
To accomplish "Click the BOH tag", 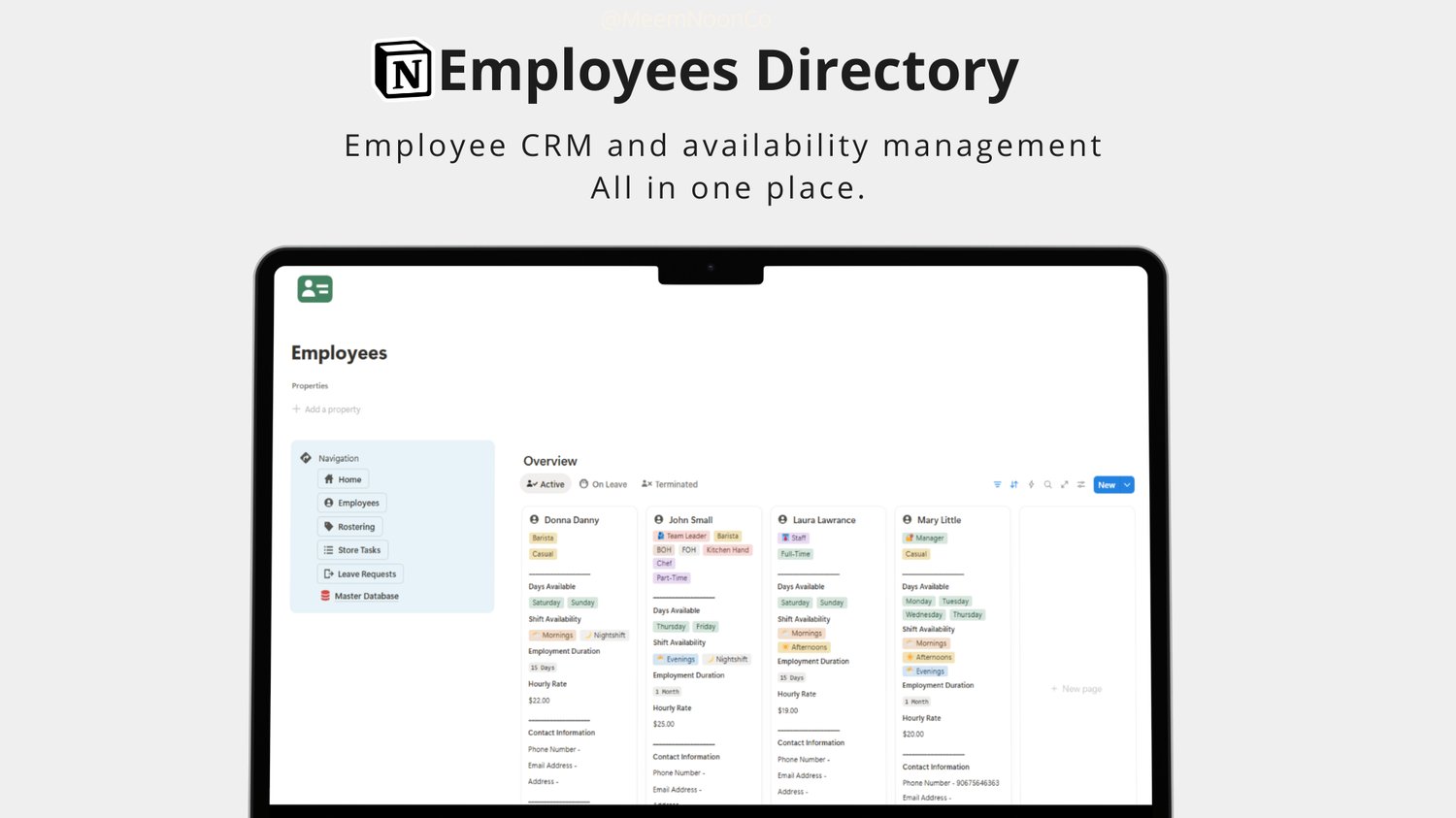I will [x=664, y=550].
